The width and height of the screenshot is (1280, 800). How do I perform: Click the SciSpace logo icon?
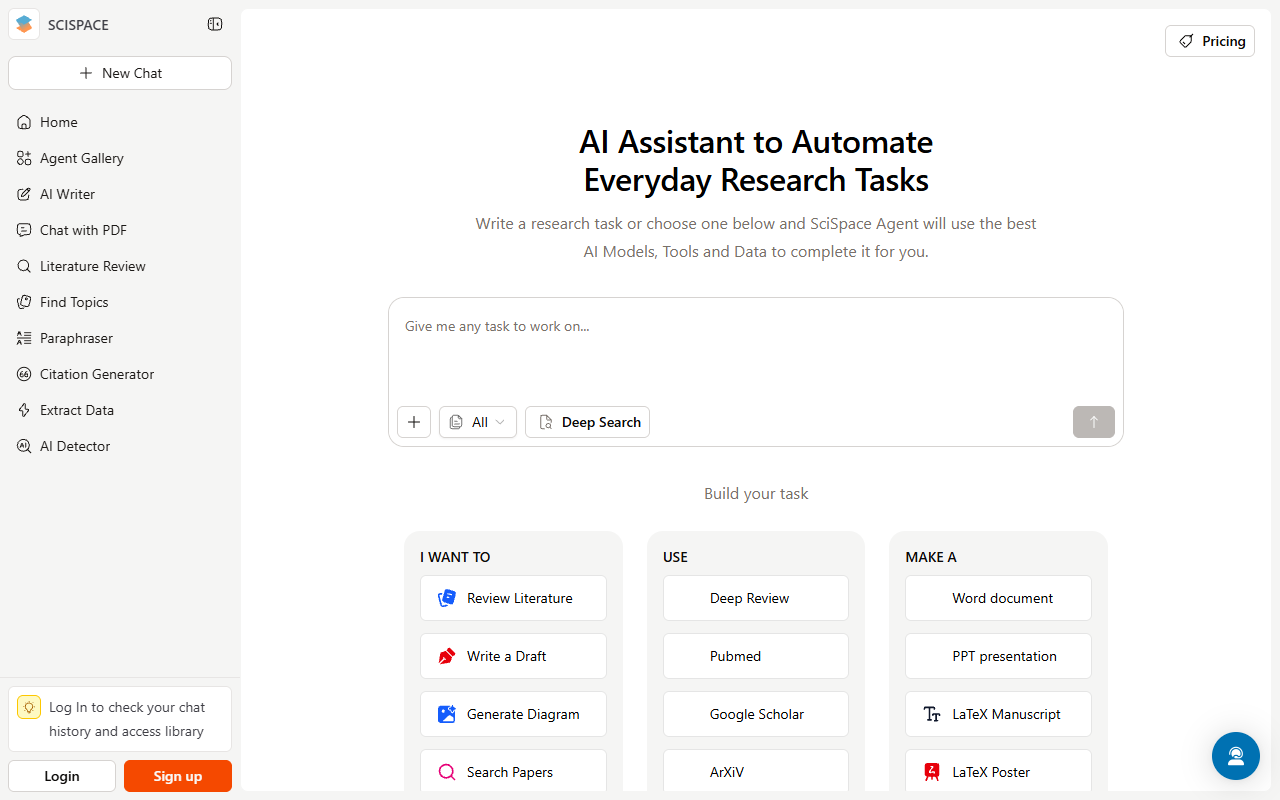(24, 24)
